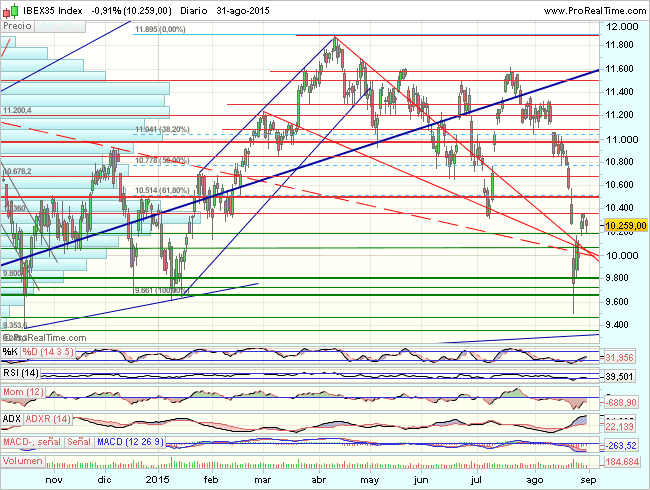The image size is (650, 490).
Task: Click the may month marker on time axis
Action: click(x=369, y=480)
